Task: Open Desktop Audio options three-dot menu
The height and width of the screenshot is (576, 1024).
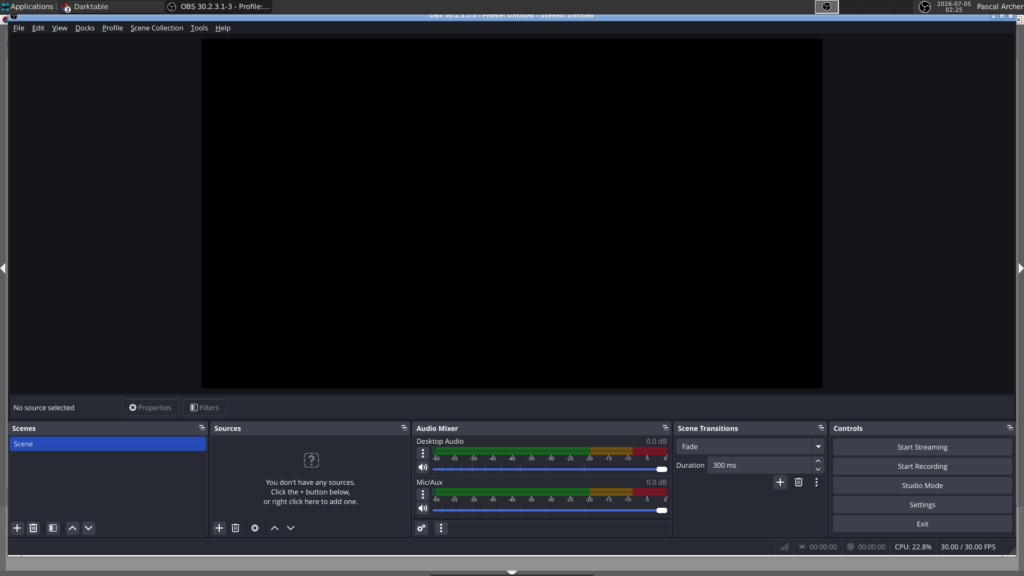Action: (x=423, y=453)
